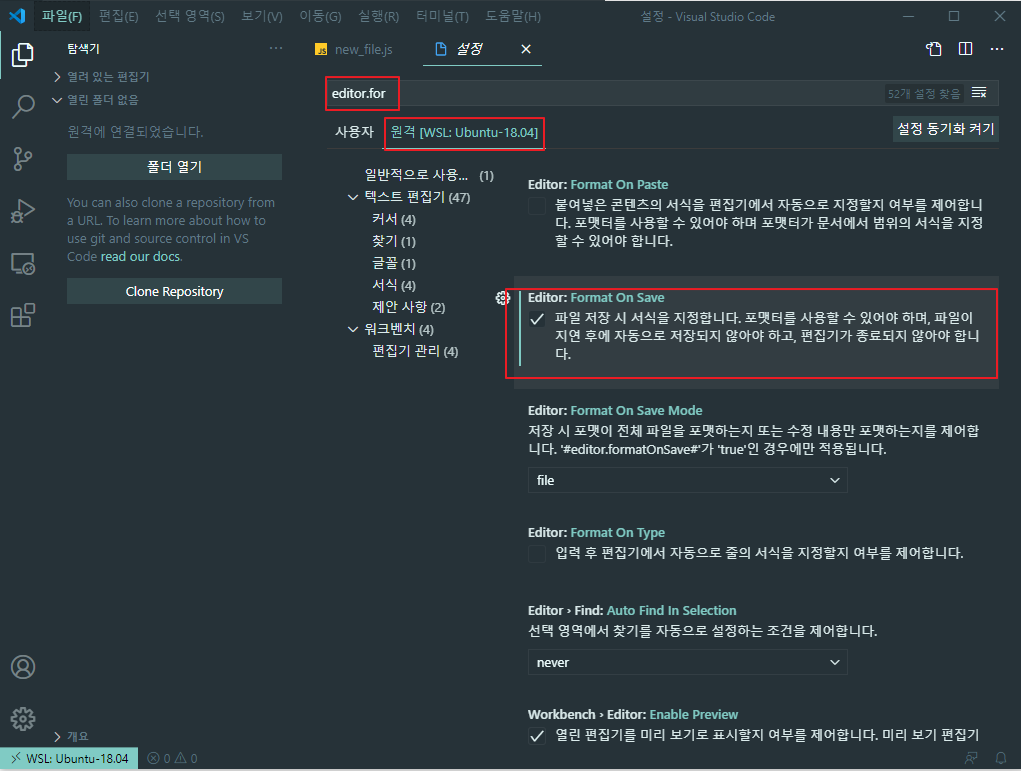Clear the settings search input icon
This screenshot has height=771, width=1021.
pos(979,93)
